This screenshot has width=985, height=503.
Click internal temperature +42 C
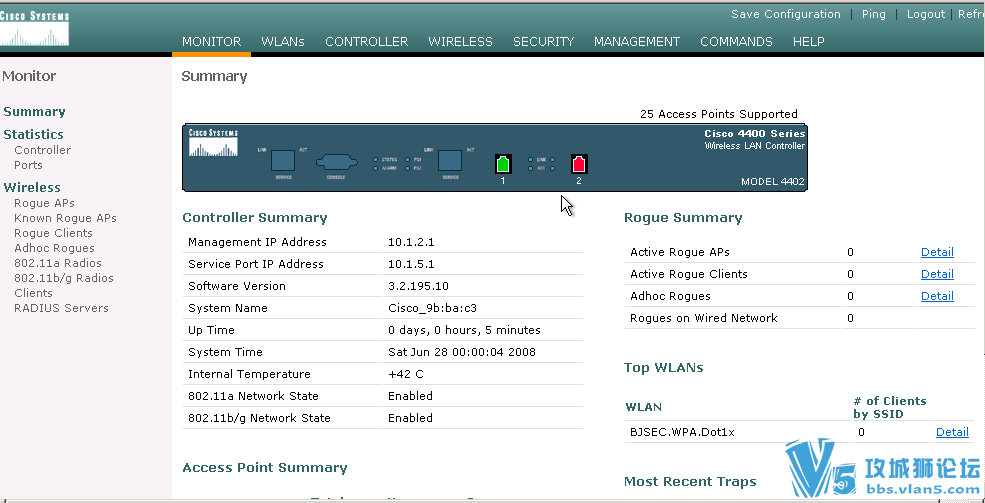coord(406,374)
